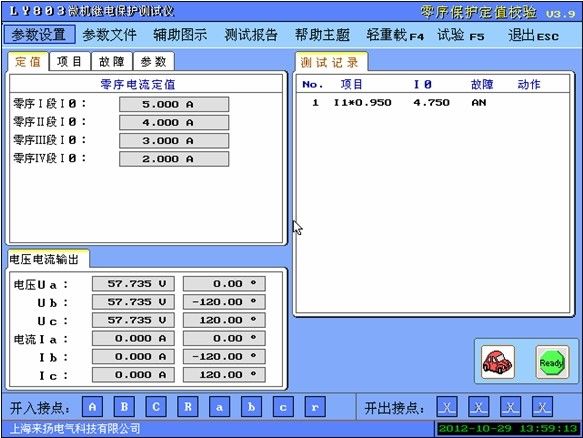The width and height of the screenshot is (583, 438).
Task: Click the Ib phase angle -120.00 field
Action: (224, 357)
